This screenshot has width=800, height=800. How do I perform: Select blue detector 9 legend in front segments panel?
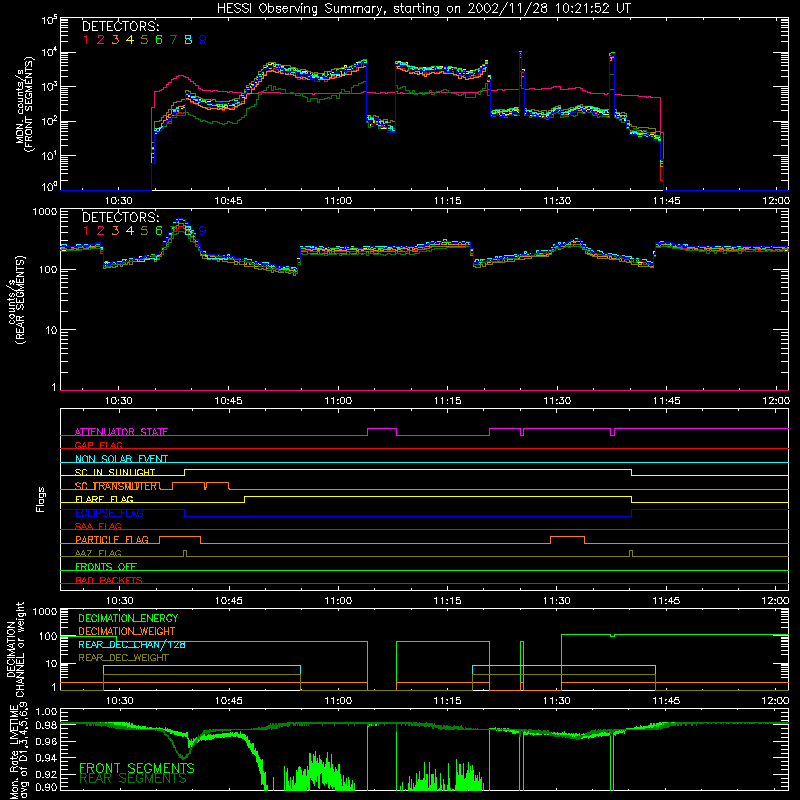(203, 40)
